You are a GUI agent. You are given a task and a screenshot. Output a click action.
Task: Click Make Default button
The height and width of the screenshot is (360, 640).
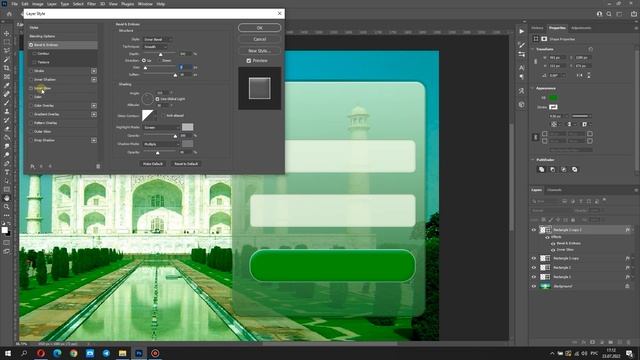tap(153, 164)
